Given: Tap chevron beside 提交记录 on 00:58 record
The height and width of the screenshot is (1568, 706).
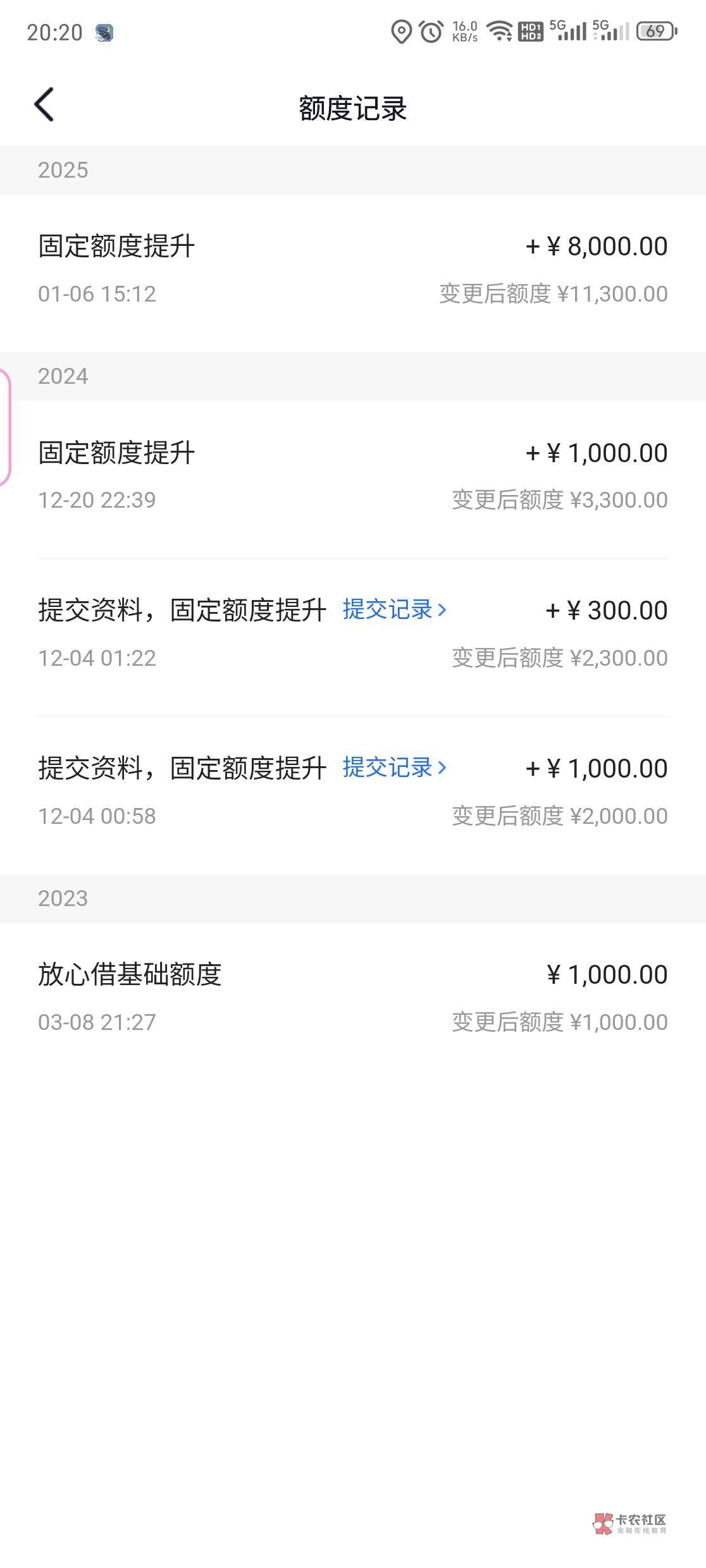Looking at the screenshot, I should (x=442, y=768).
